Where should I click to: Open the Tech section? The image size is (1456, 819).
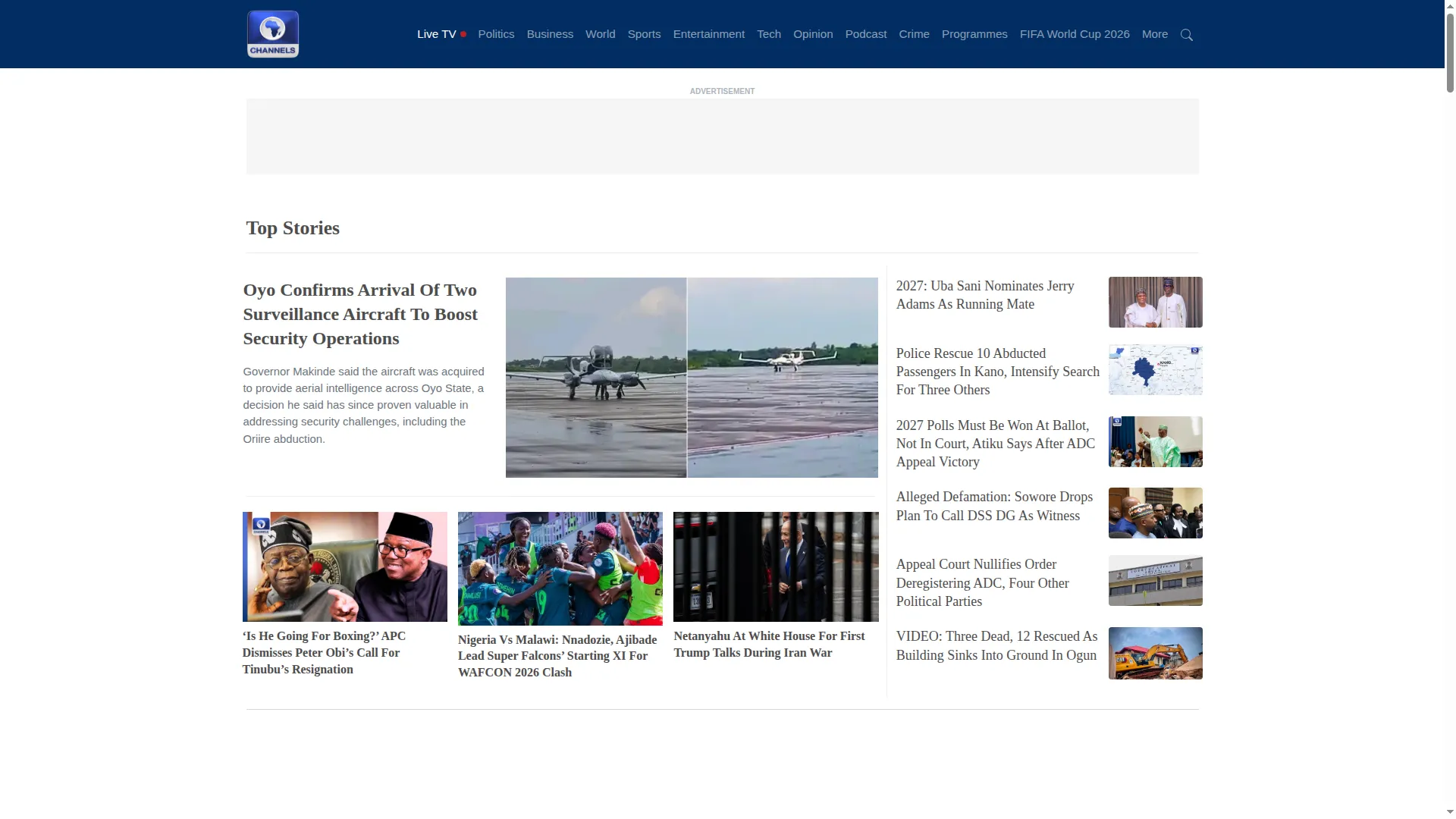[768, 34]
